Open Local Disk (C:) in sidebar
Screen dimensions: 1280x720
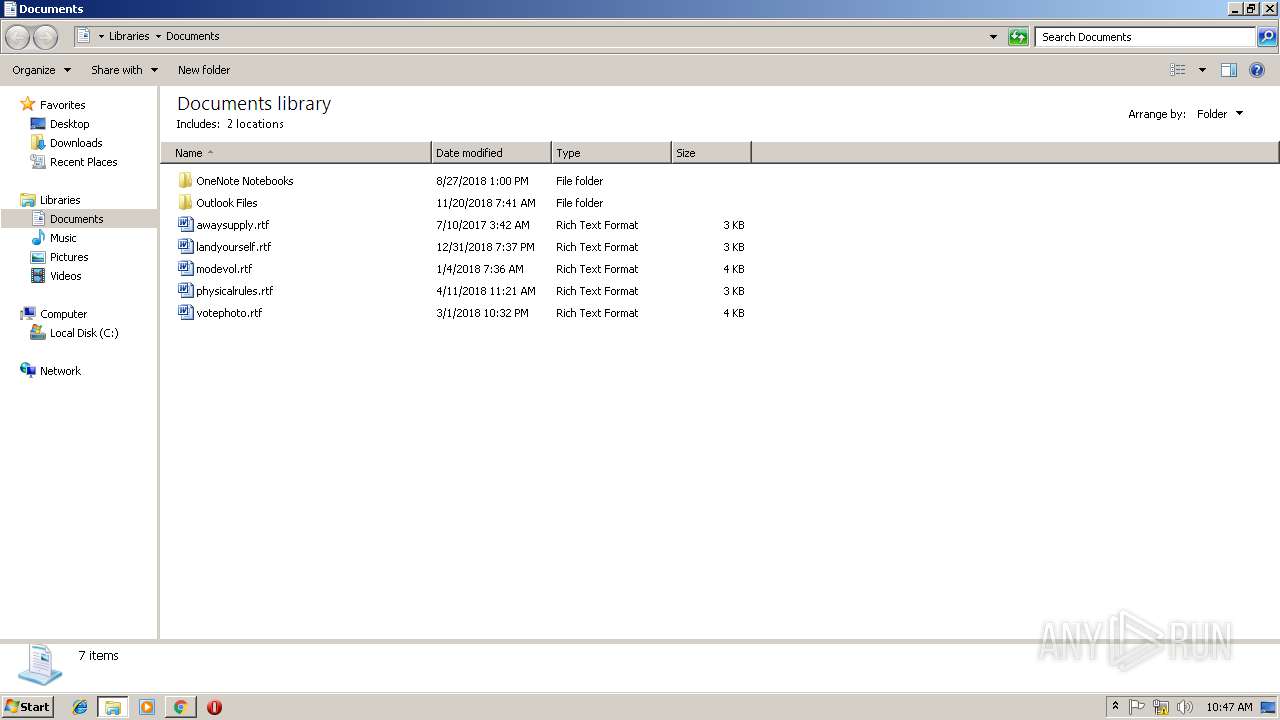coord(84,333)
